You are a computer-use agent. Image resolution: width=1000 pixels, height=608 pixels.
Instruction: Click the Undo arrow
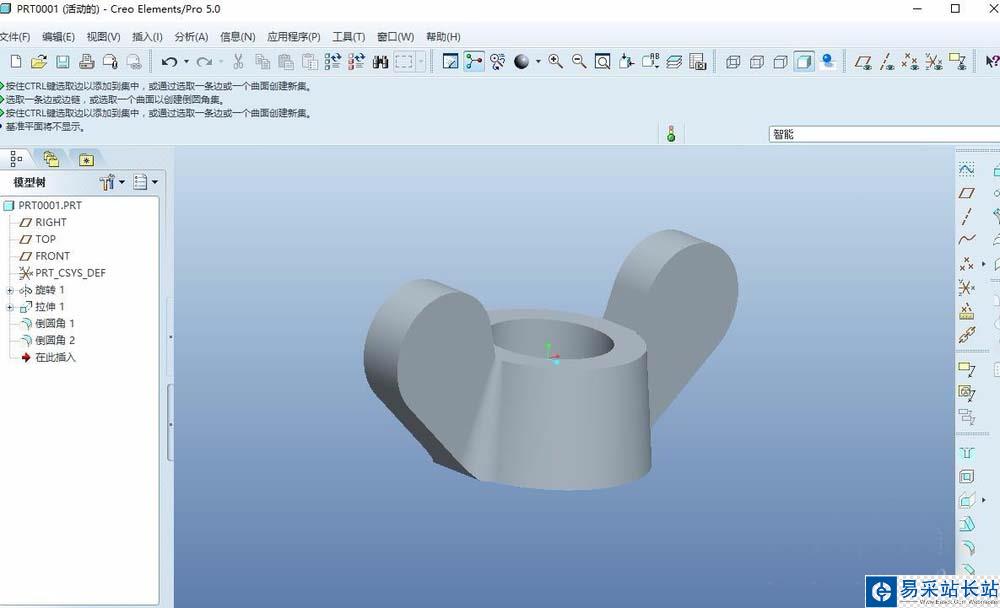tap(169, 62)
